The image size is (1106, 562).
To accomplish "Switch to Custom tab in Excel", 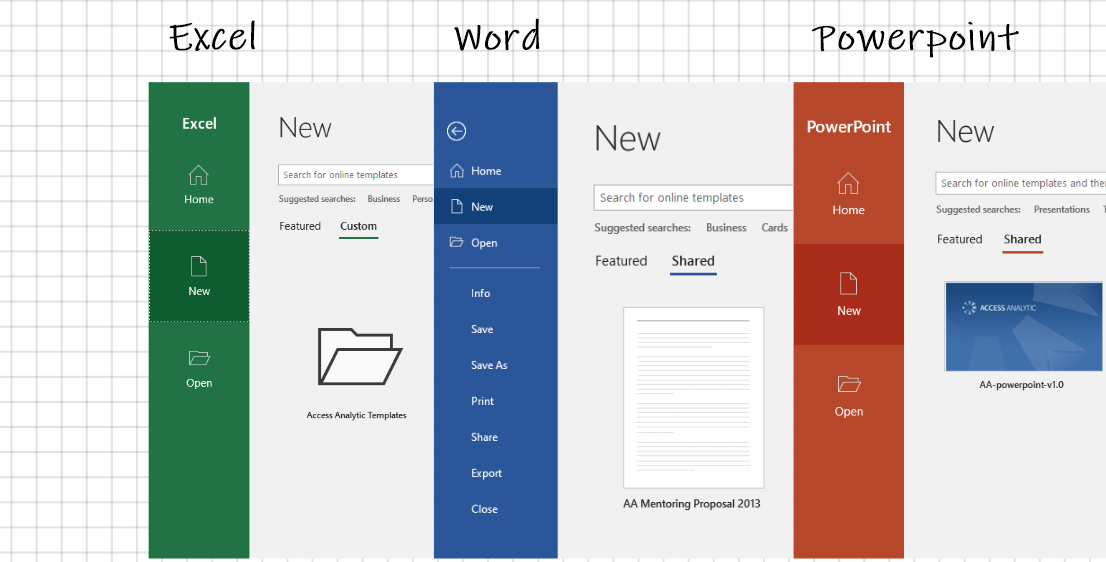I will tap(358, 226).
